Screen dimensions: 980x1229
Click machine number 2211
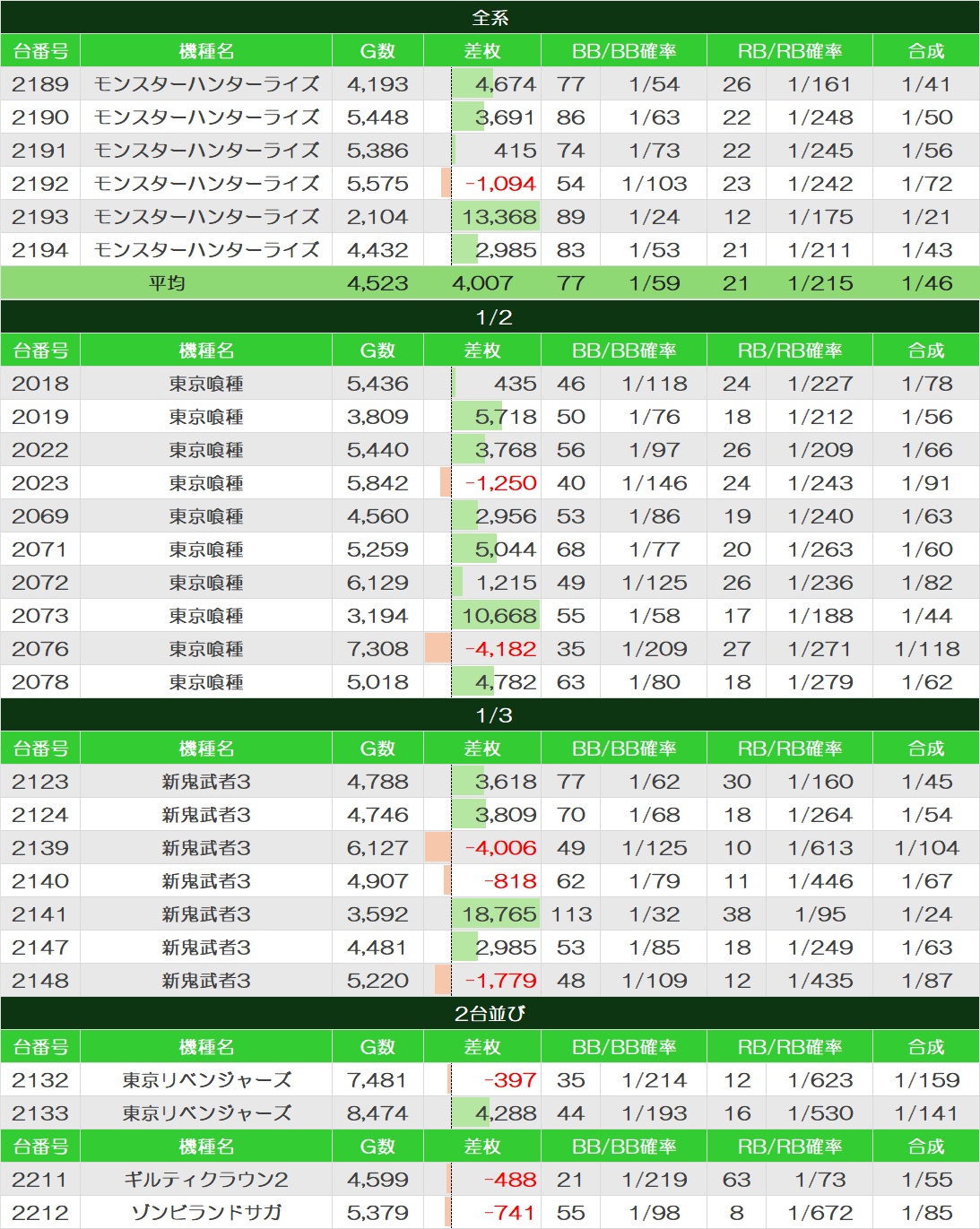click(x=40, y=1180)
